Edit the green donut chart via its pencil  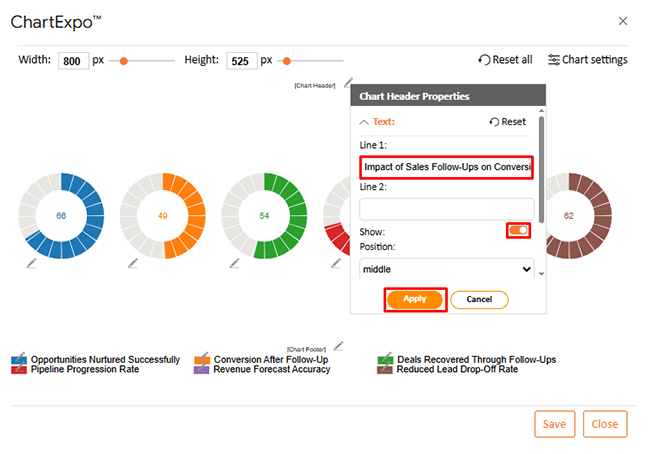point(234,262)
